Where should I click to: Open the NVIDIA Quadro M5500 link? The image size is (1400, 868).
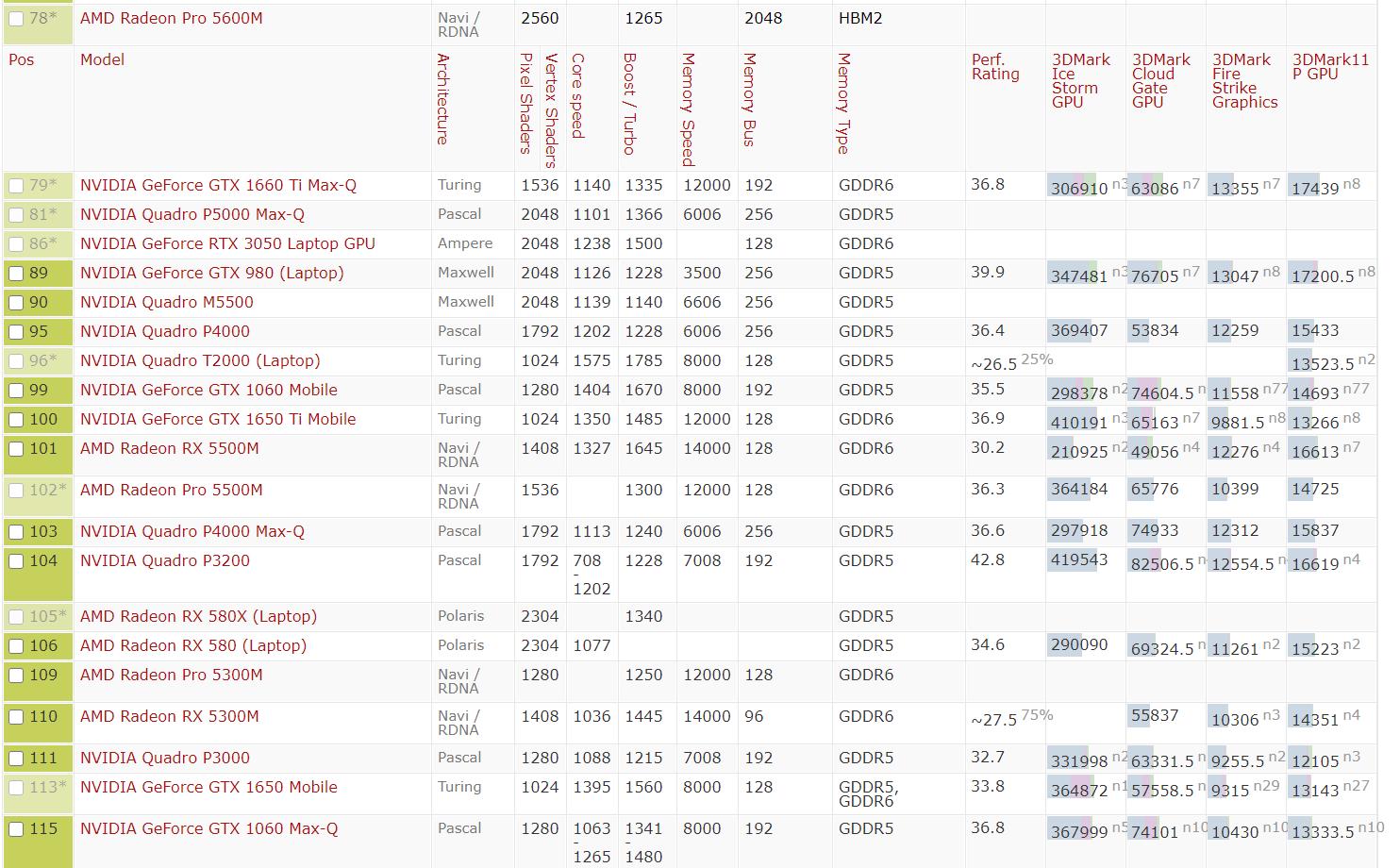tap(167, 302)
